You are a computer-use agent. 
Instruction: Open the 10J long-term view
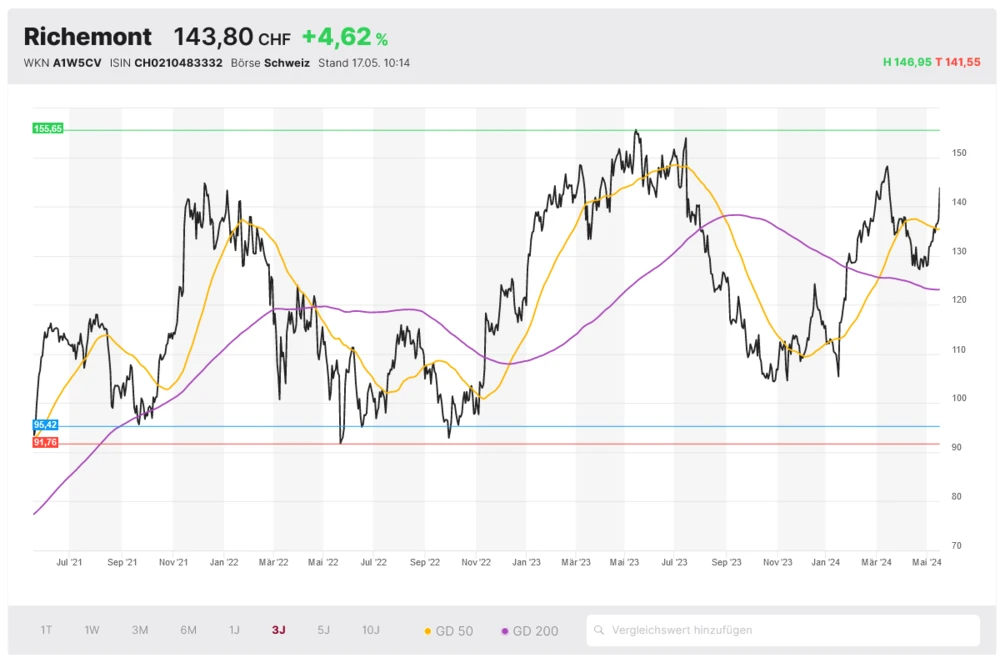point(371,630)
